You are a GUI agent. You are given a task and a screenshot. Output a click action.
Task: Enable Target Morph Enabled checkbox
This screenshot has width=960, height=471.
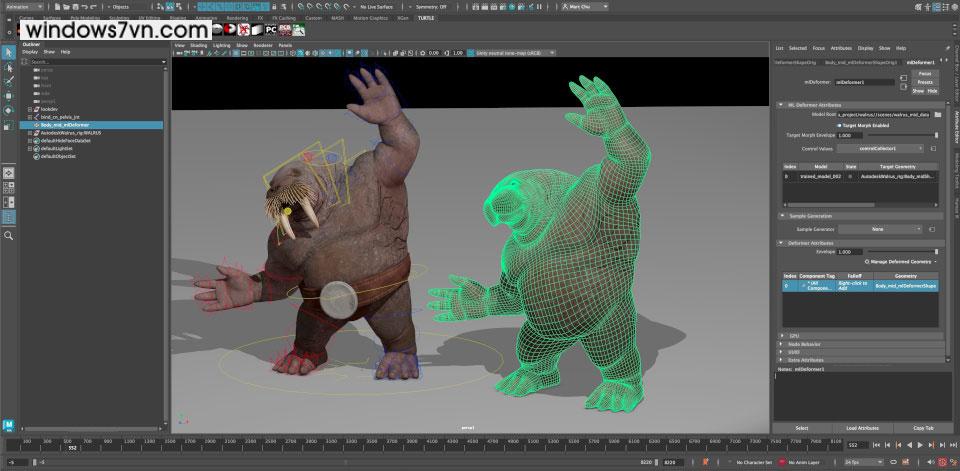coord(839,125)
